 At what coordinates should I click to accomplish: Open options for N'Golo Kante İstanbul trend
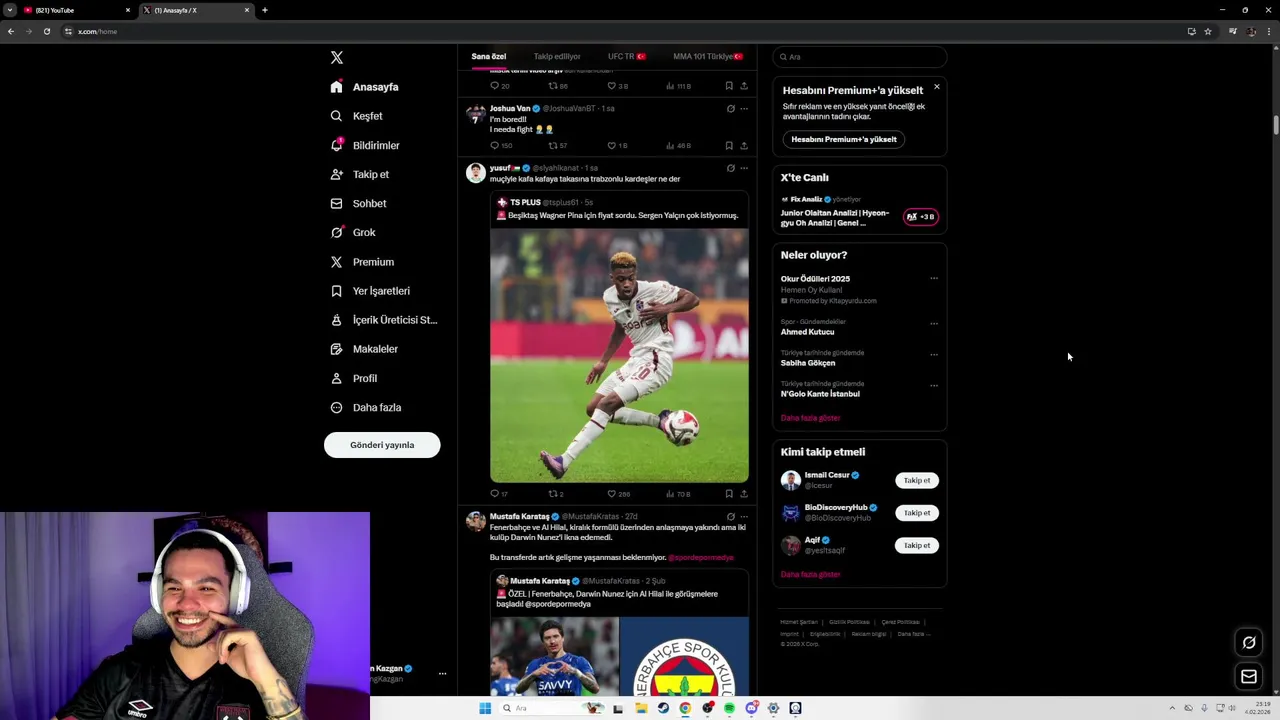934,386
